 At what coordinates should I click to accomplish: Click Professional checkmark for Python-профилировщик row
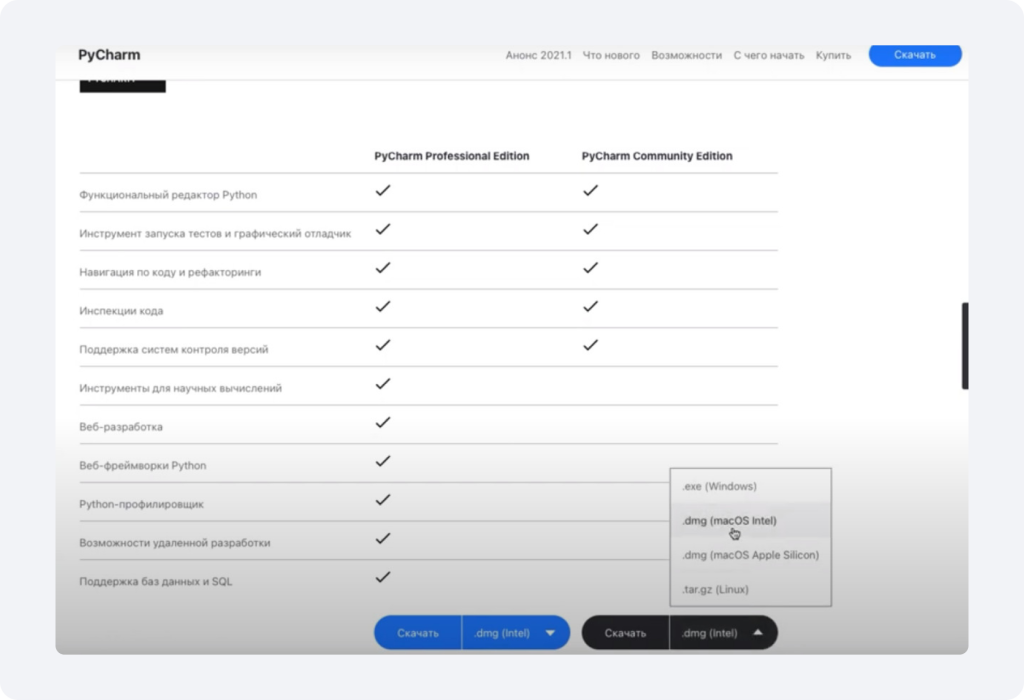(x=382, y=500)
